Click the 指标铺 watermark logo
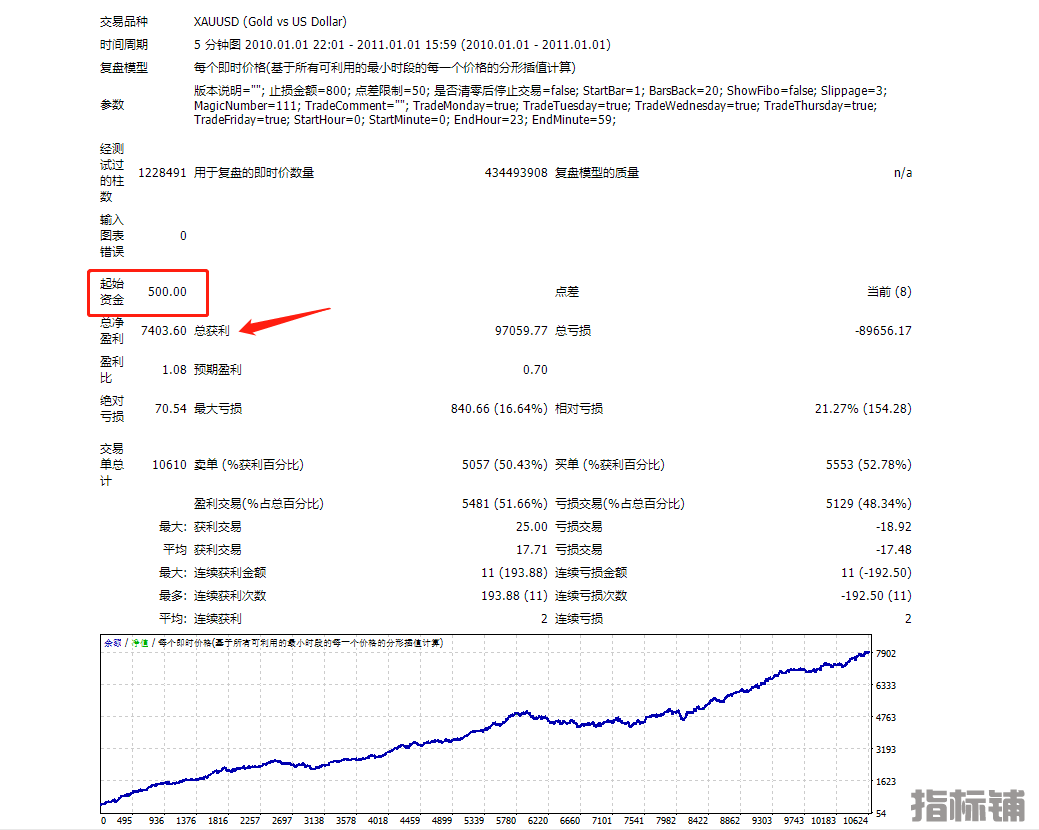 pyautogui.click(x=968, y=806)
